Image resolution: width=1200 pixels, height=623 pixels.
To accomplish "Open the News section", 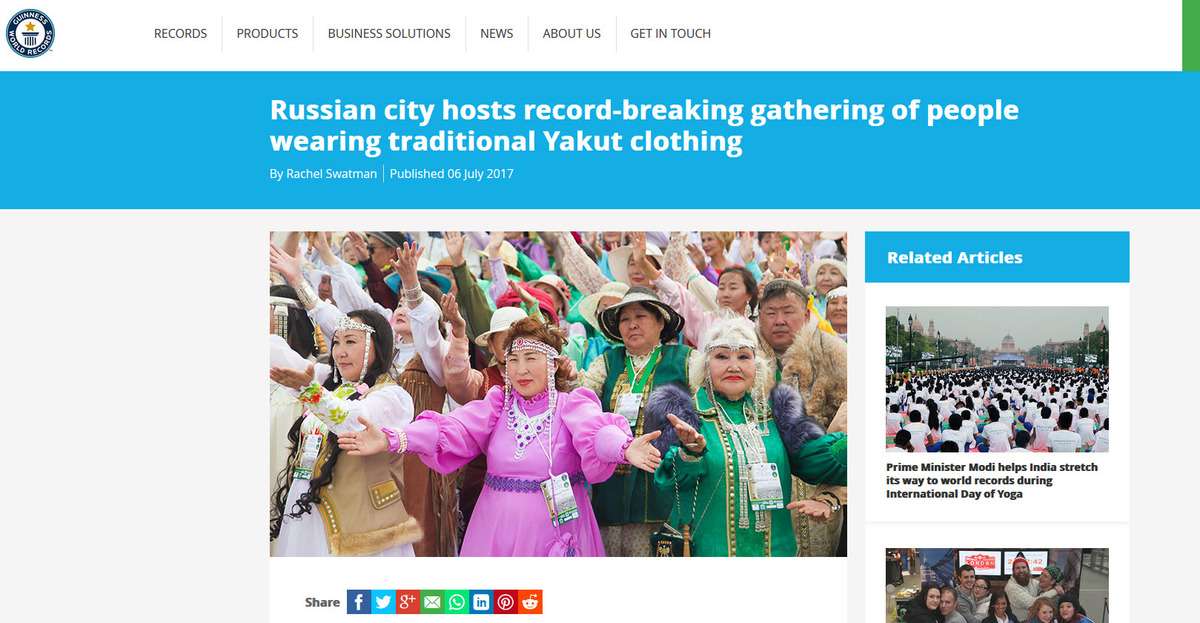I will tap(496, 33).
